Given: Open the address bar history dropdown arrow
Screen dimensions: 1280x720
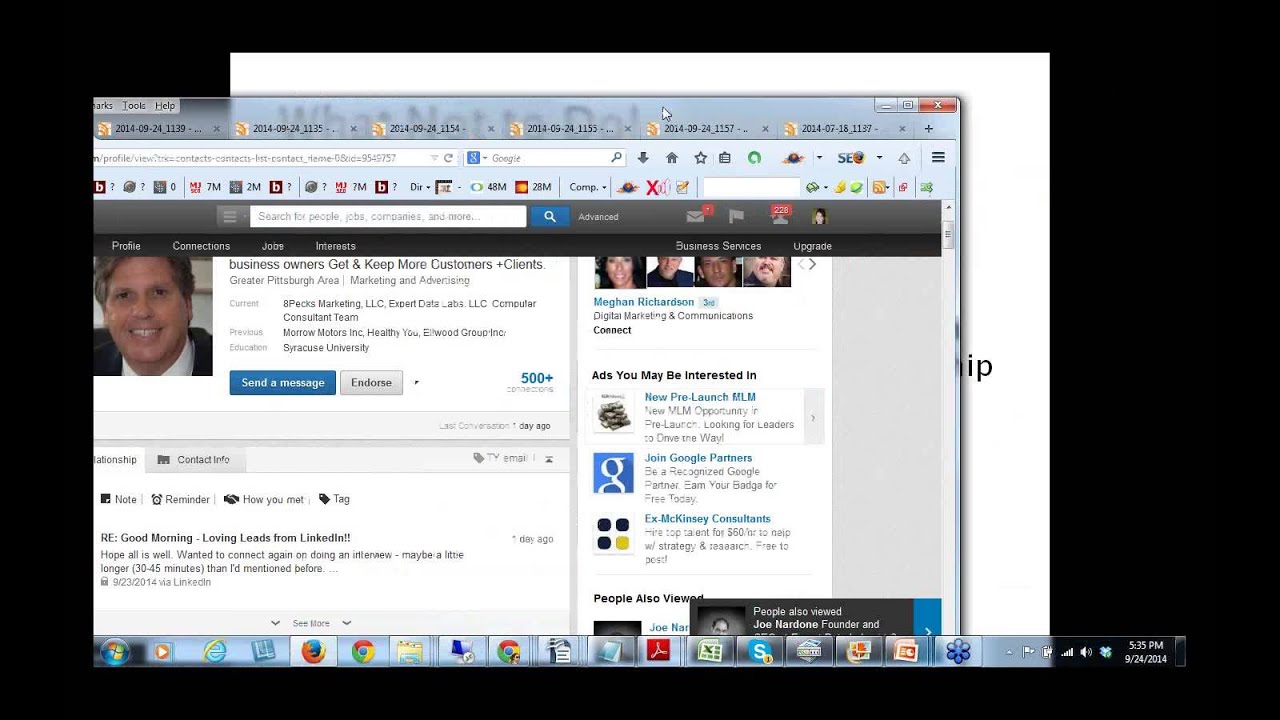Looking at the screenshot, I should [x=434, y=158].
